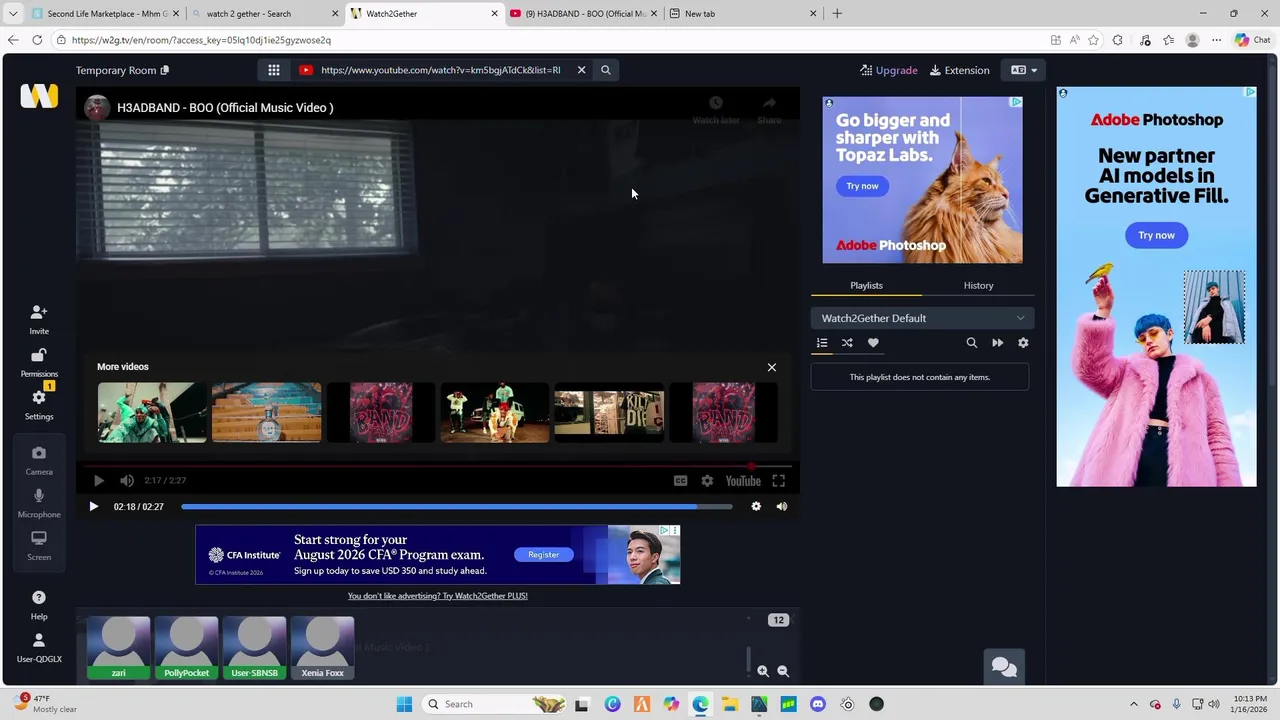Switch to the New tab browser tab
Viewport: 1280px width, 720px height.
742,14
